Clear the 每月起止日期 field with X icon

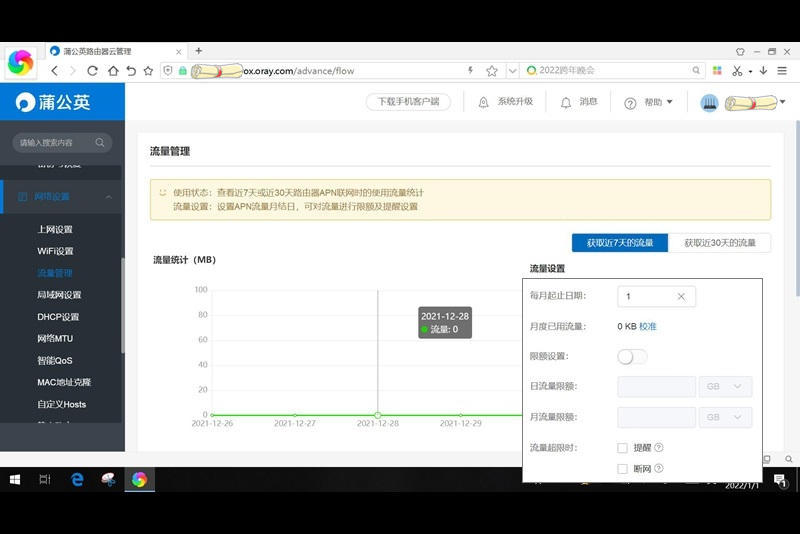tap(681, 297)
